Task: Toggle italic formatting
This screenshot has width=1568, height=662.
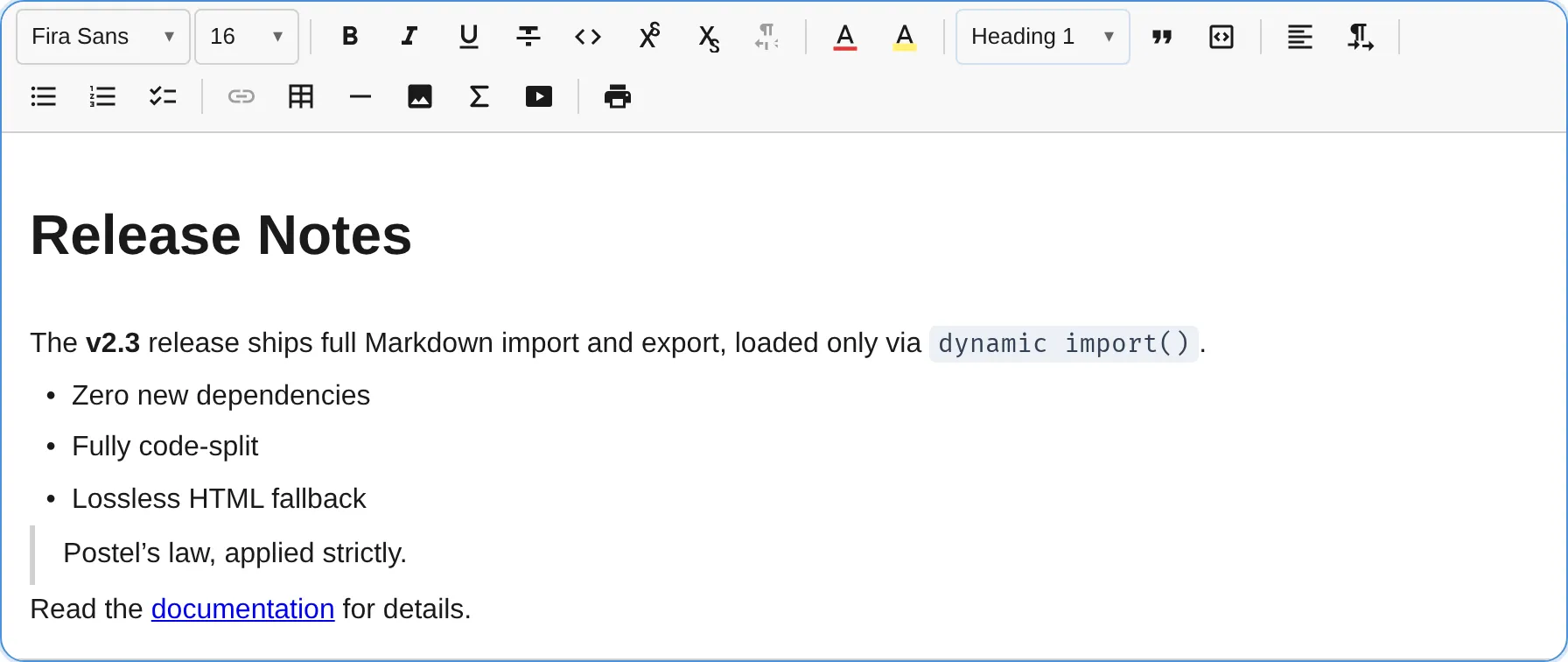Action: pos(409,37)
